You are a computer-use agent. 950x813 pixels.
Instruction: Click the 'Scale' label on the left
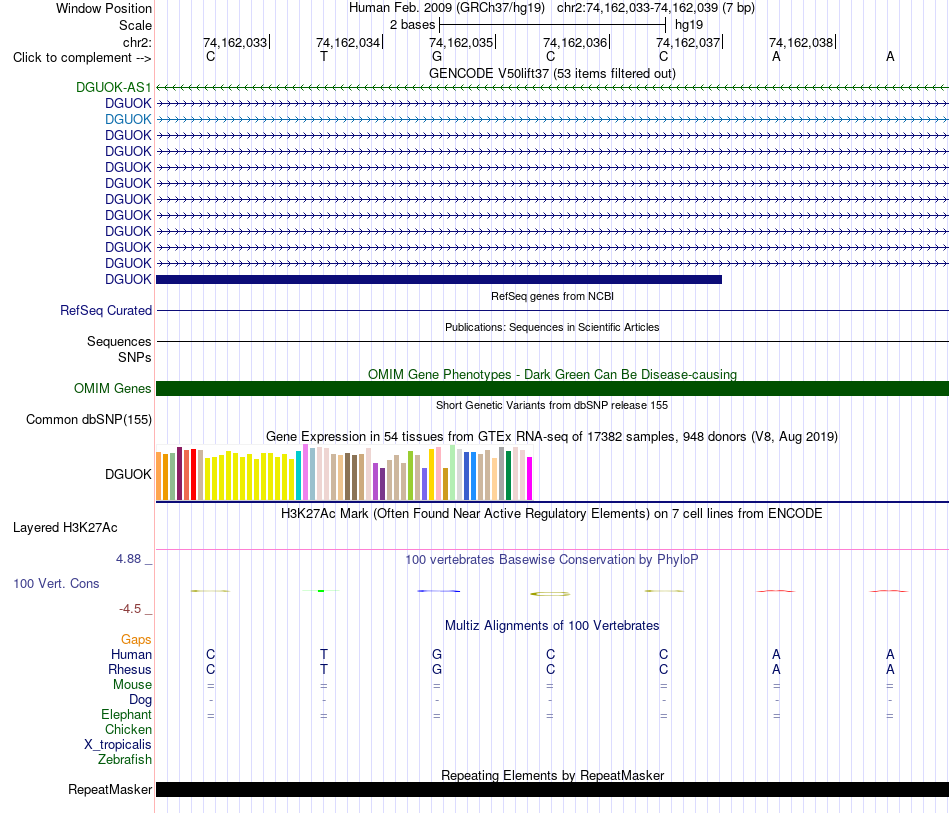(135, 25)
